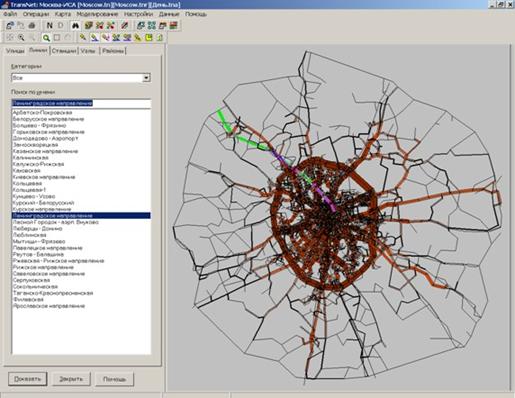Switch to the Станции tab
This screenshot has width=515, height=398.
64,51
